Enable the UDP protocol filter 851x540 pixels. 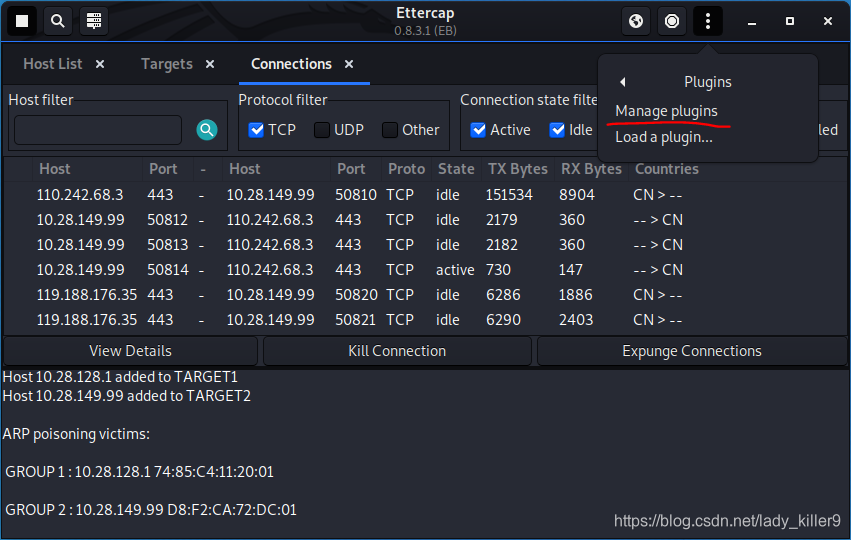point(322,130)
